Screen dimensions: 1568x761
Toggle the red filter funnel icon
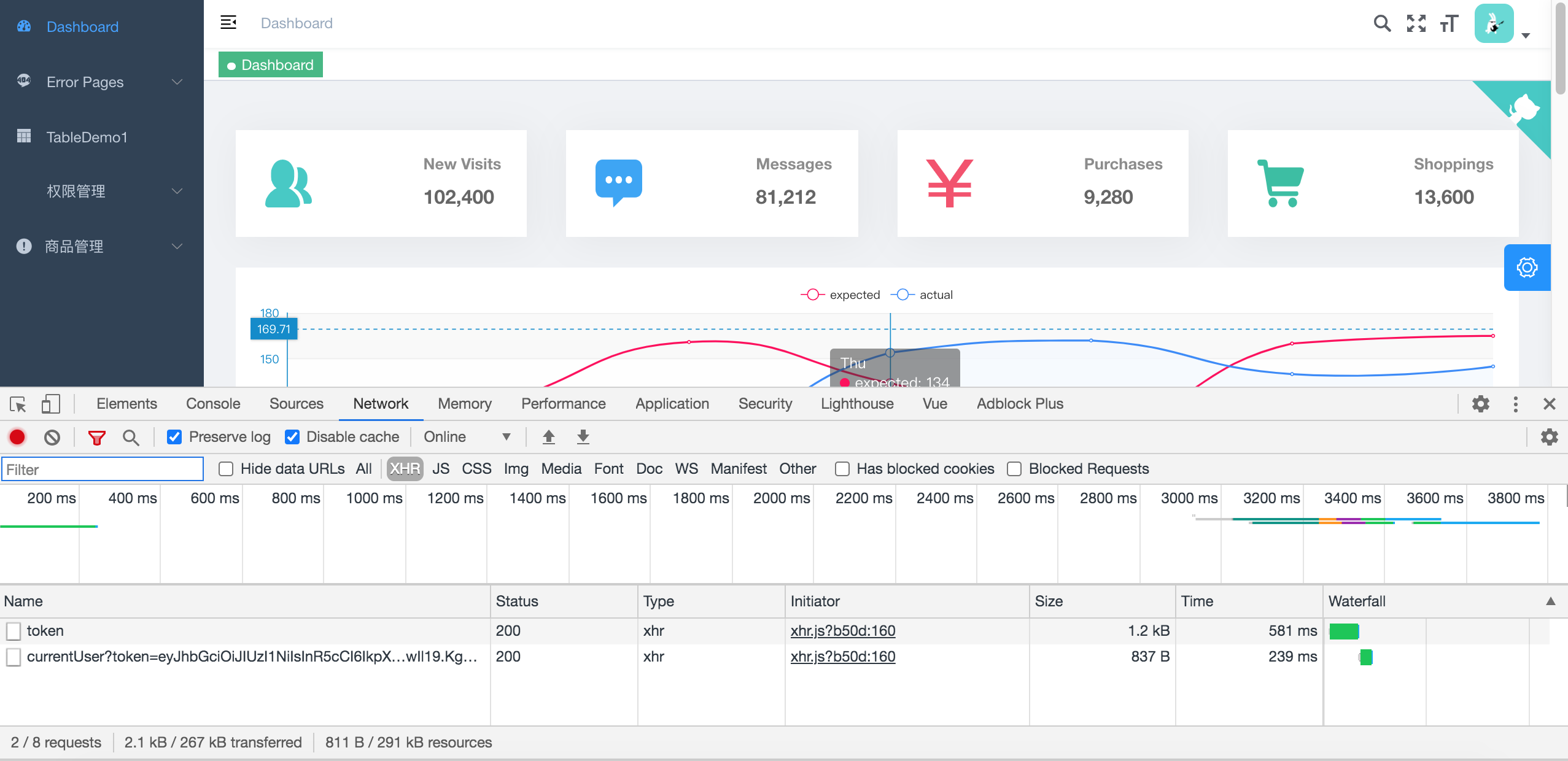point(97,438)
